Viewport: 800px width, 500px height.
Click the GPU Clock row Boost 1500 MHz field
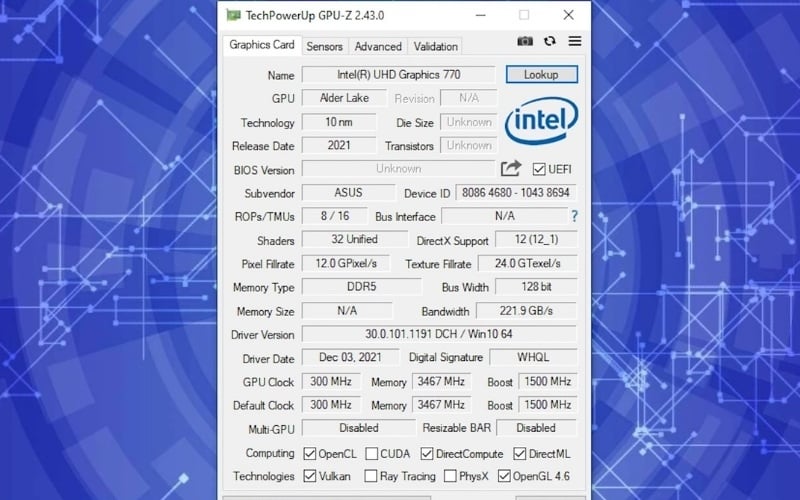548,382
